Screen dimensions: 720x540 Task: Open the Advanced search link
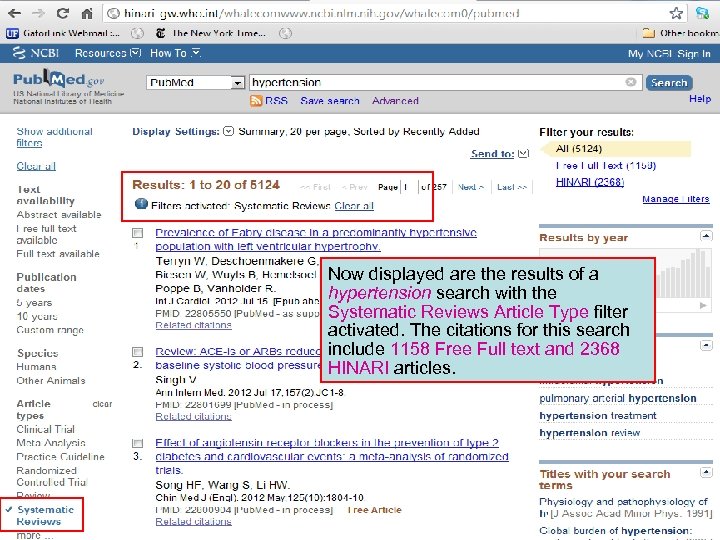395,101
